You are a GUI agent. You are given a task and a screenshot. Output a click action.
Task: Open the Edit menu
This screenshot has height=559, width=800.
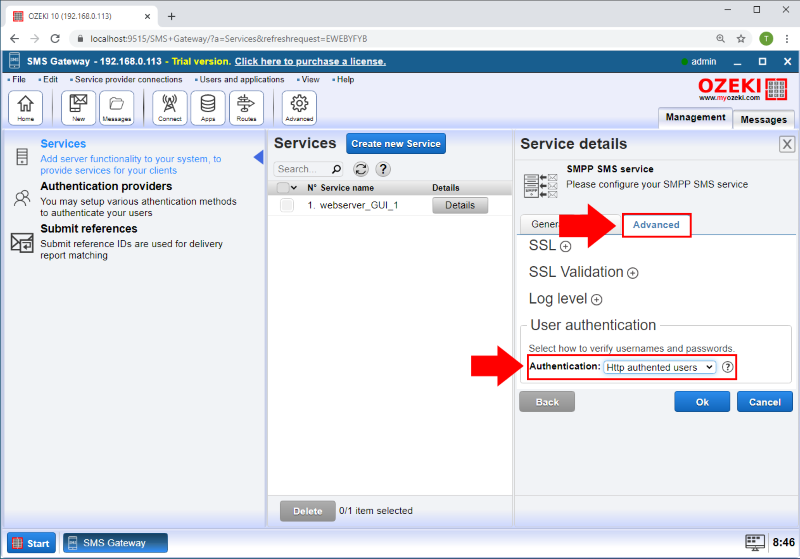pyautogui.click(x=50, y=80)
